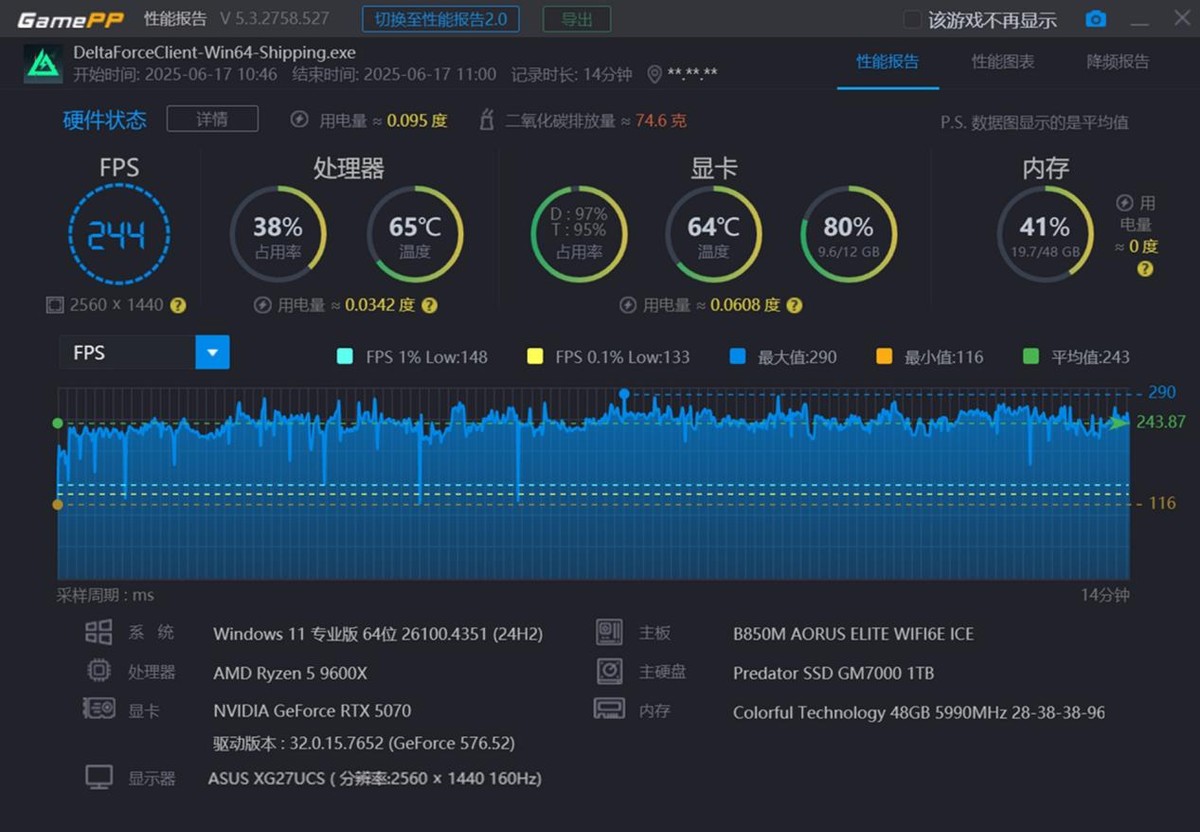The width and height of the screenshot is (1200, 832).
Task: Click the main hard disk icon
Action: pos(609,671)
